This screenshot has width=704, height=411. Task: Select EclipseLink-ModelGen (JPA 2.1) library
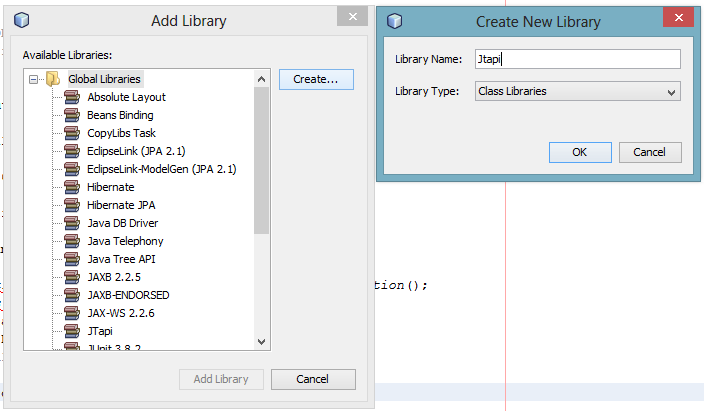(162, 169)
